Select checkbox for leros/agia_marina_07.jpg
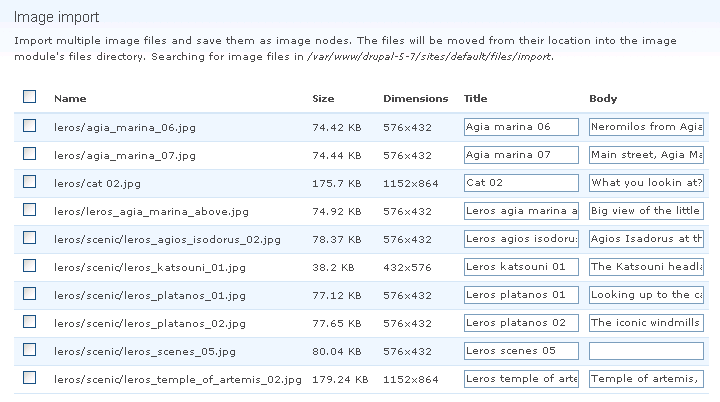The width and height of the screenshot is (720, 402). pyautogui.click(x=29, y=154)
